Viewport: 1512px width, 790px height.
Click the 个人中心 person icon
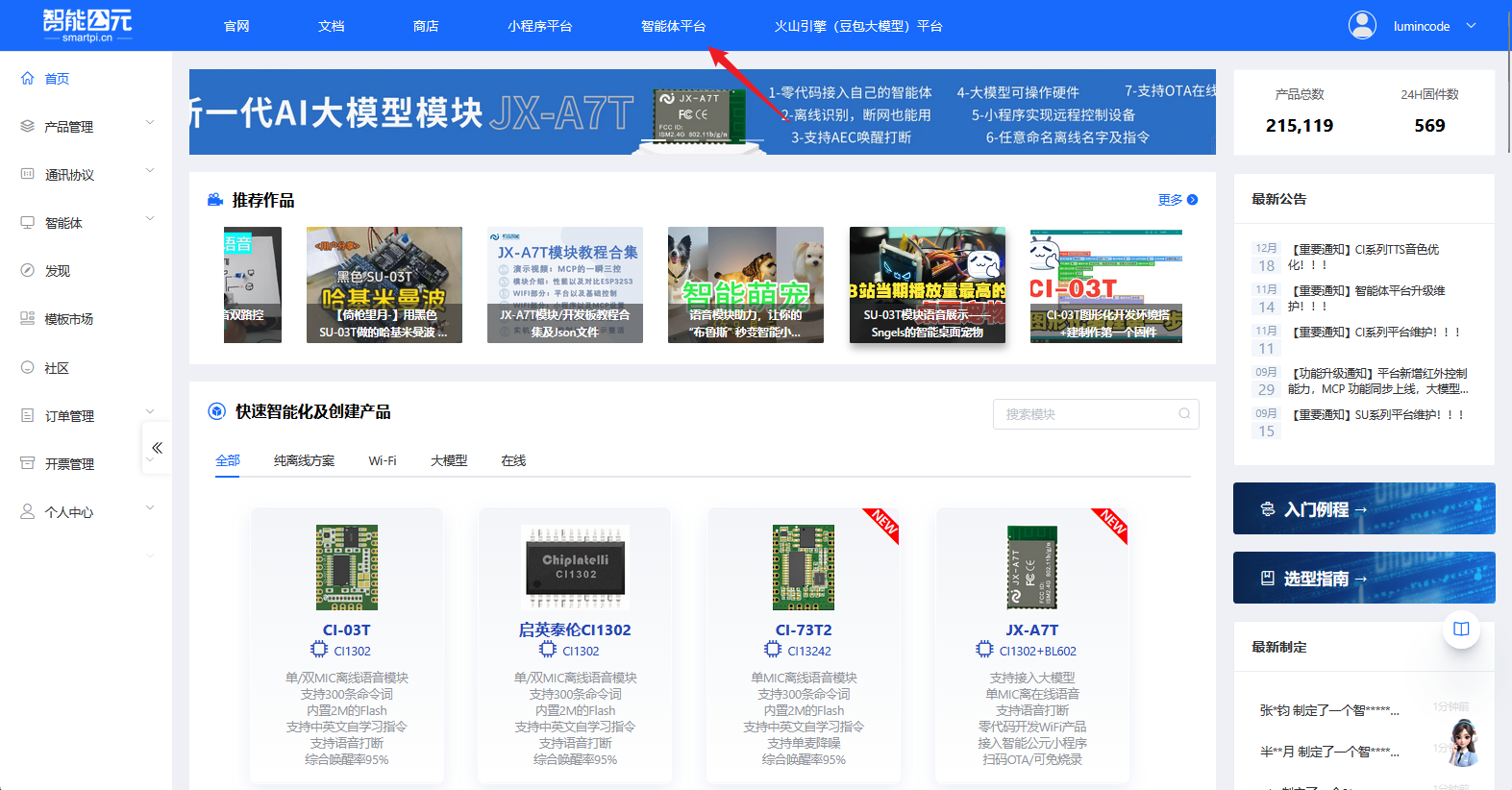click(x=28, y=511)
